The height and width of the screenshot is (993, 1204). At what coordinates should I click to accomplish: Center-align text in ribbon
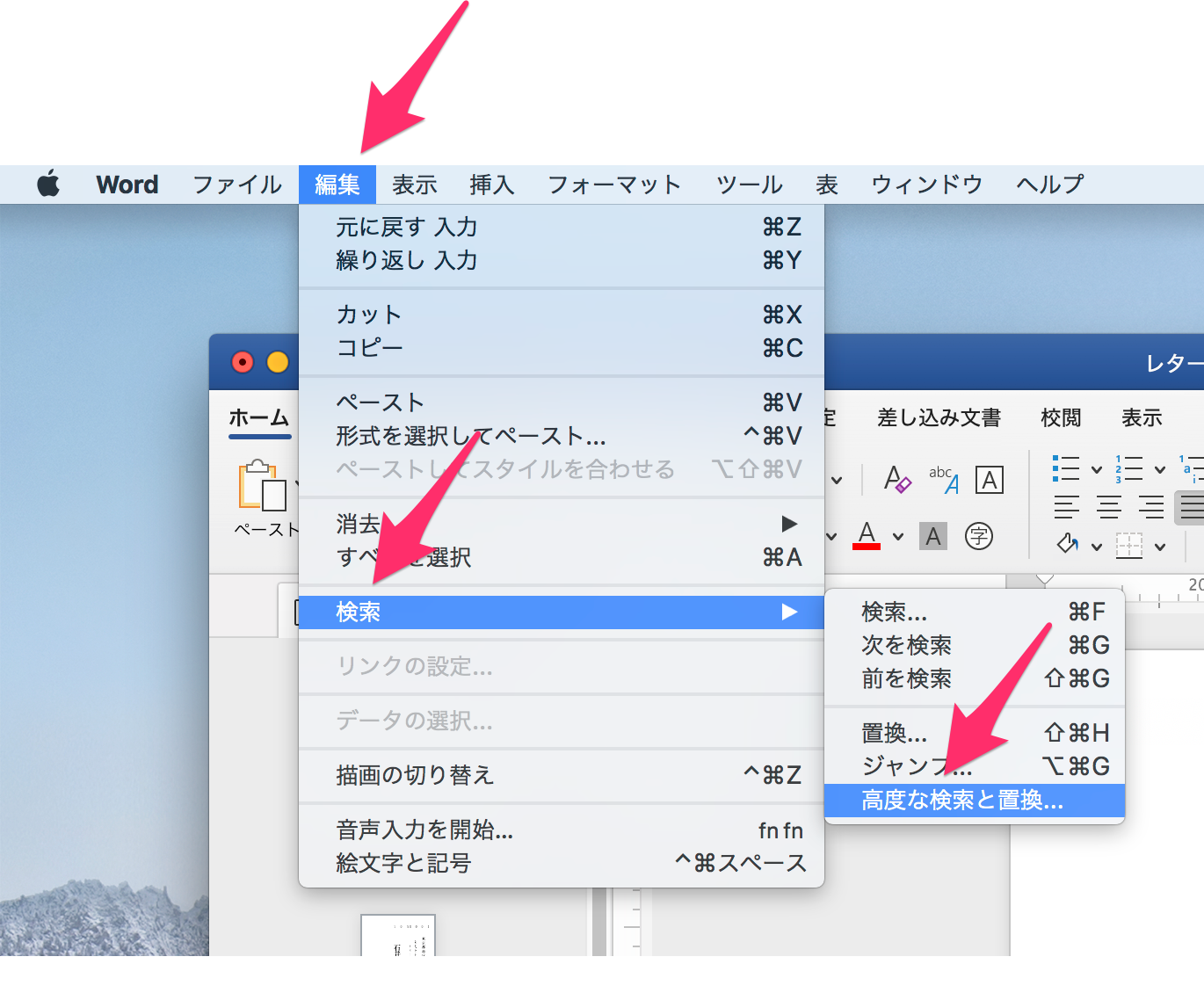pyautogui.click(x=1109, y=507)
